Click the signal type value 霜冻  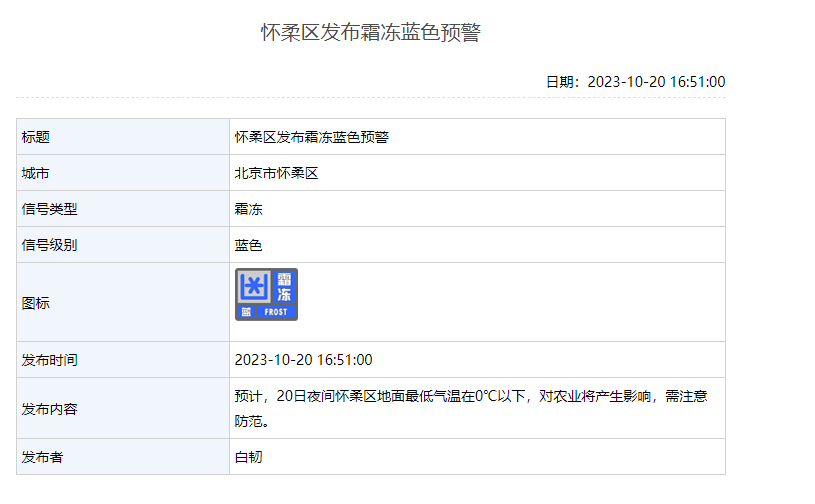248,209
